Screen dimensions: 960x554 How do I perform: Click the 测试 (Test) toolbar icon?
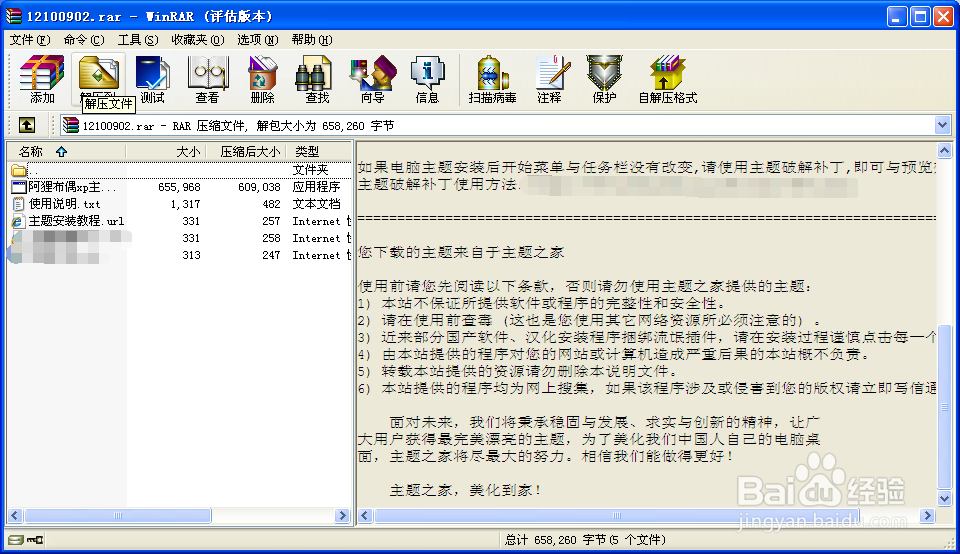152,79
